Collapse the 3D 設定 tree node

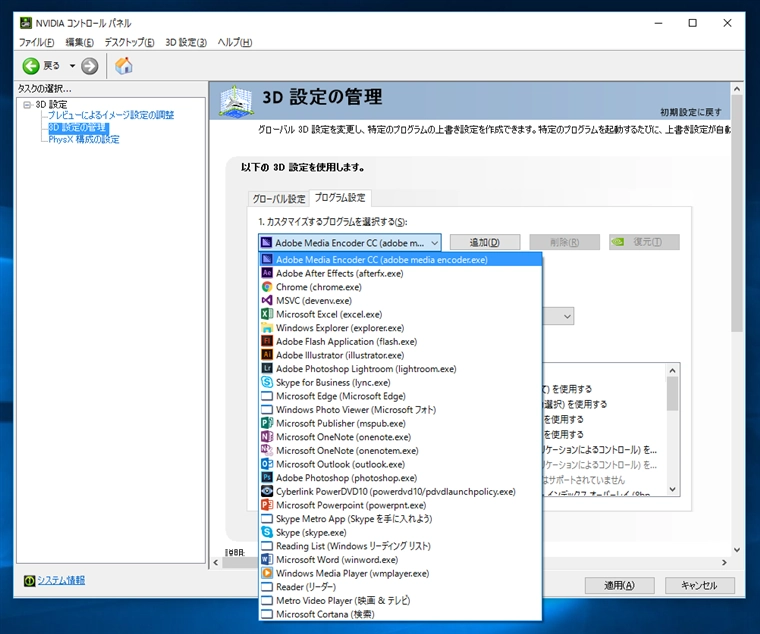27,104
